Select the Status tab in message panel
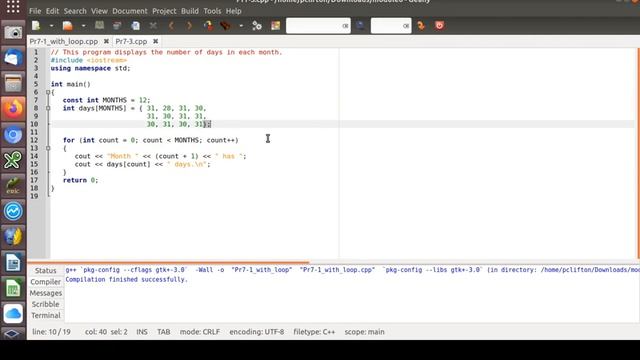Image resolution: width=640 pixels, height=360 pixels. click(x=45, y=271)
